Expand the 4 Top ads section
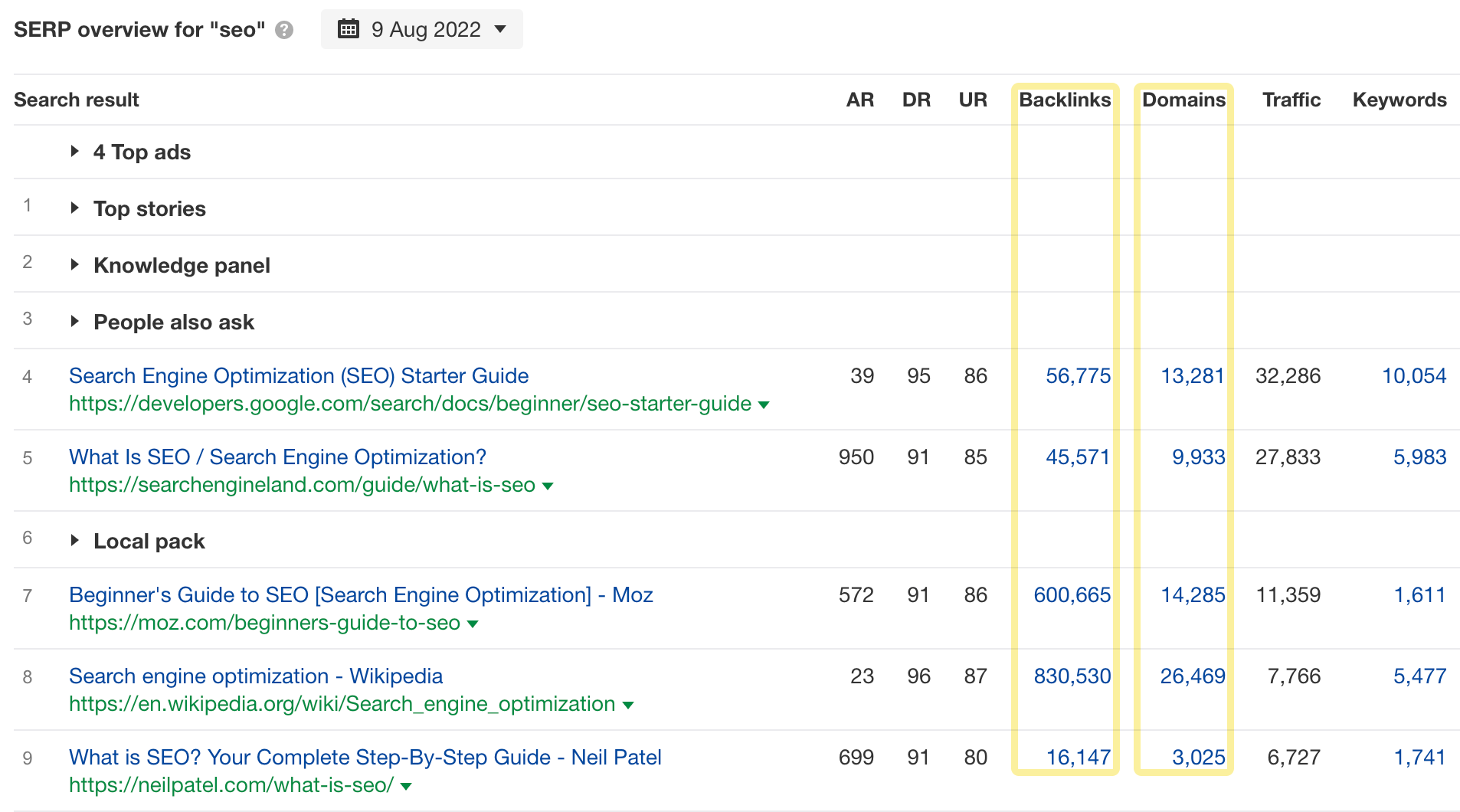 75,151
